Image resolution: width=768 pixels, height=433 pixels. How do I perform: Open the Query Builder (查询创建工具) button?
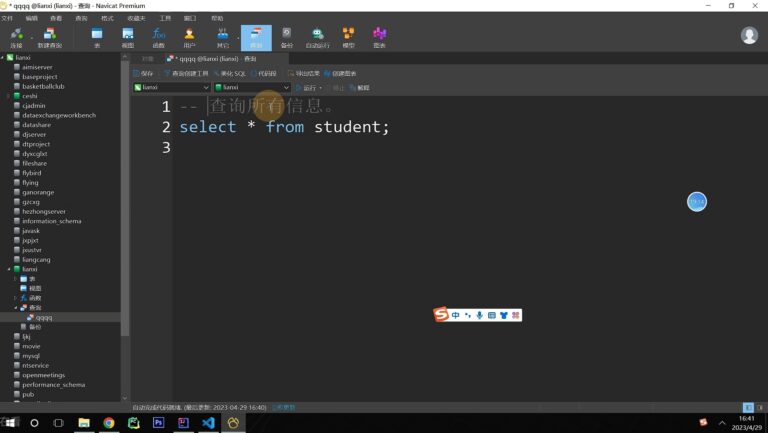coord(186,73)
